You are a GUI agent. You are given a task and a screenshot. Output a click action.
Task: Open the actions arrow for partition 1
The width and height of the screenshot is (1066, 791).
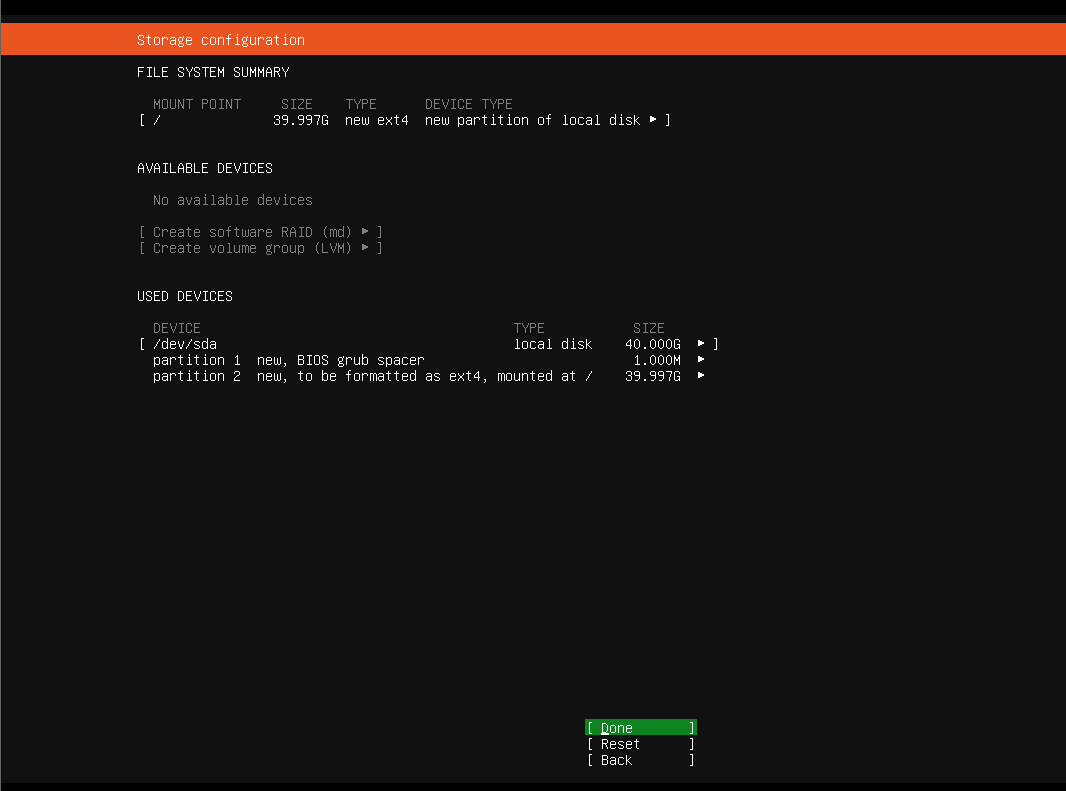point(702,360)
